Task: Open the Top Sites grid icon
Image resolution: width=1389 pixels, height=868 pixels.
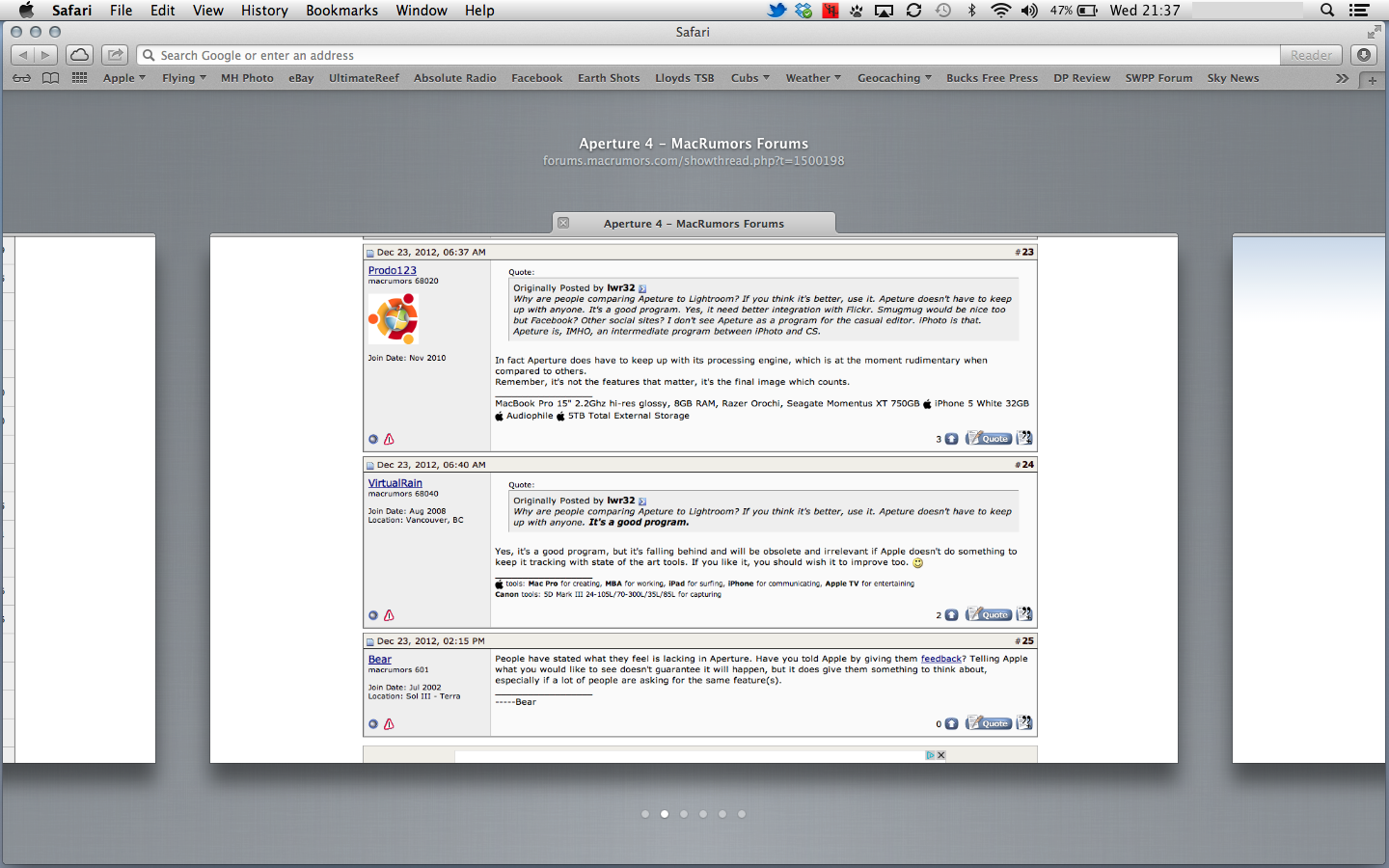Action: coord(79,78)
